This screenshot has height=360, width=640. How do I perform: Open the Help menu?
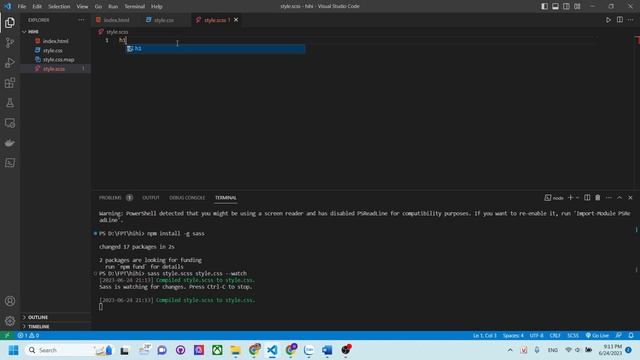(x=157, y=6)
